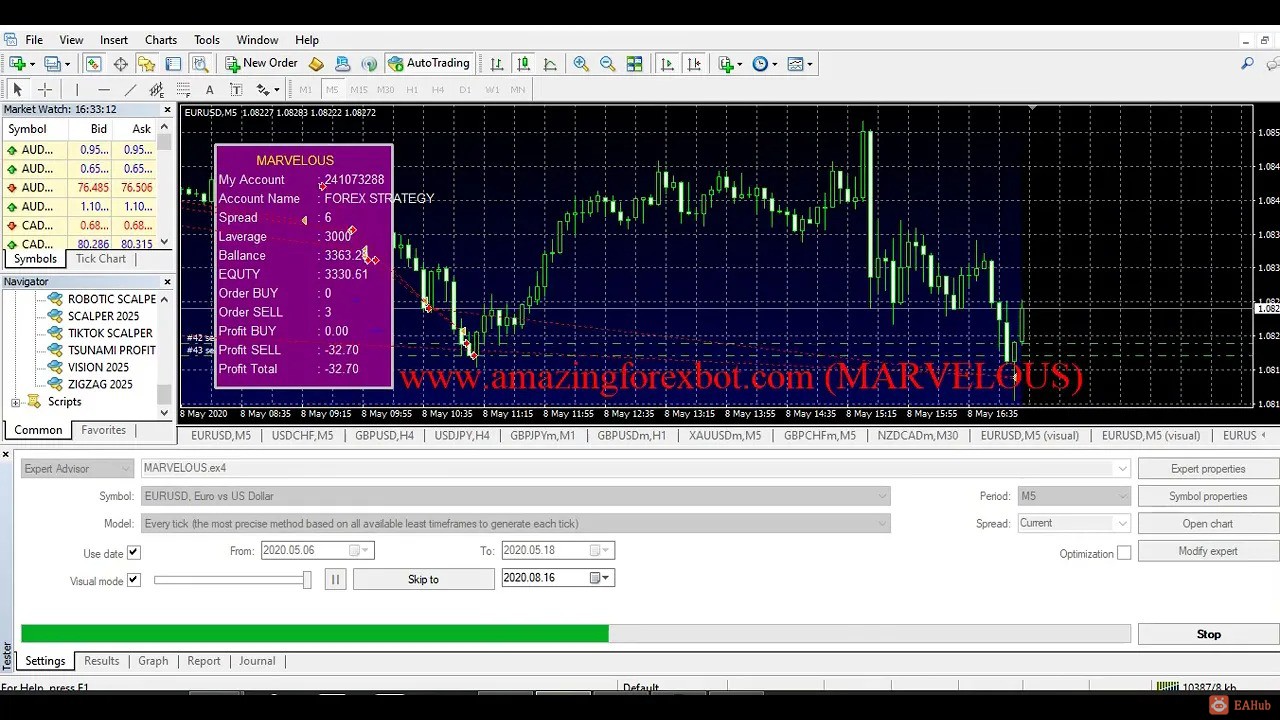Switch to the Results tab
This screenshot has width=1280, height=720.
point(101,661)
